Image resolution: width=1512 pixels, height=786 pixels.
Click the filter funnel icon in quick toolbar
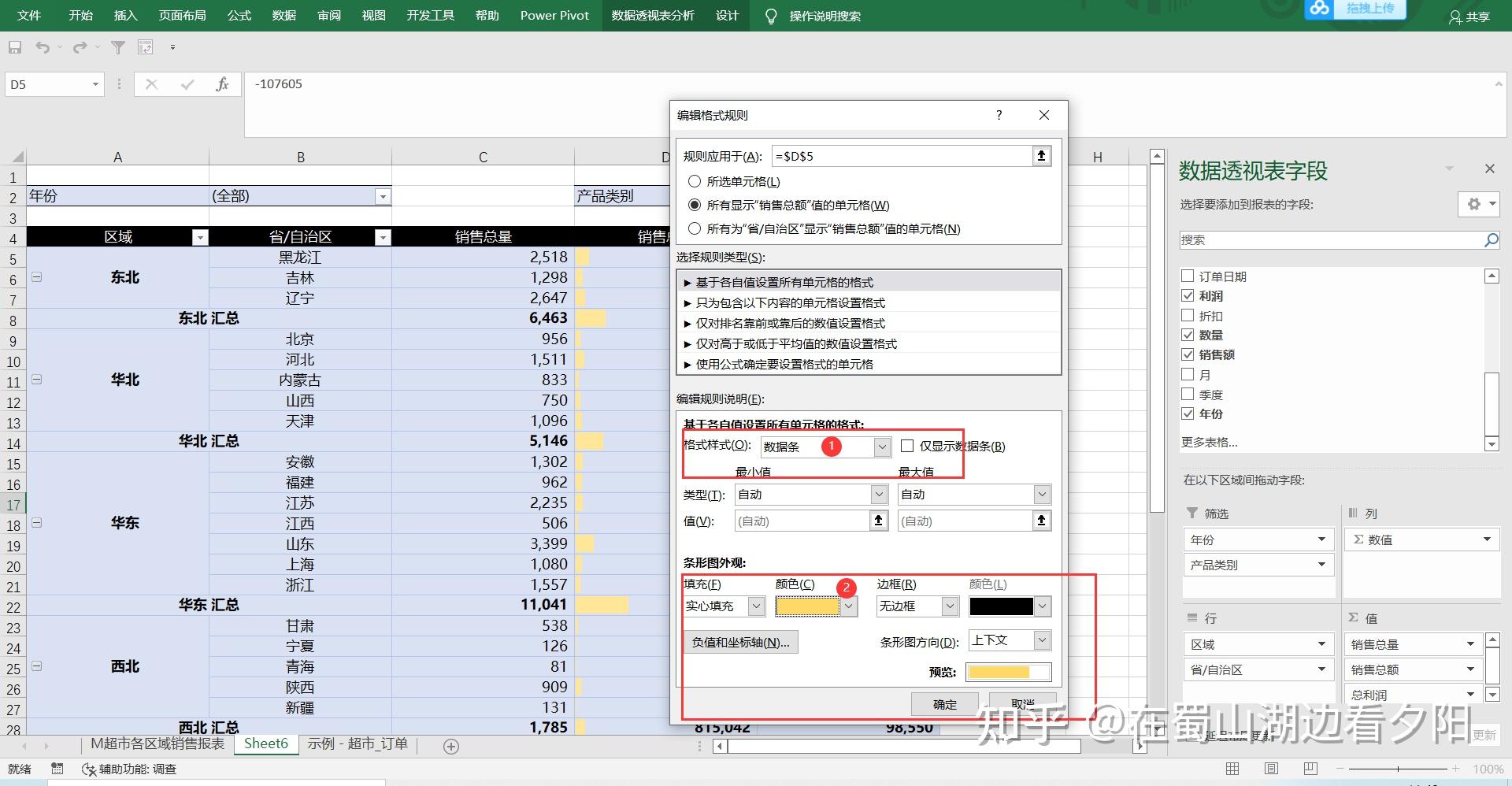(118, 47)
